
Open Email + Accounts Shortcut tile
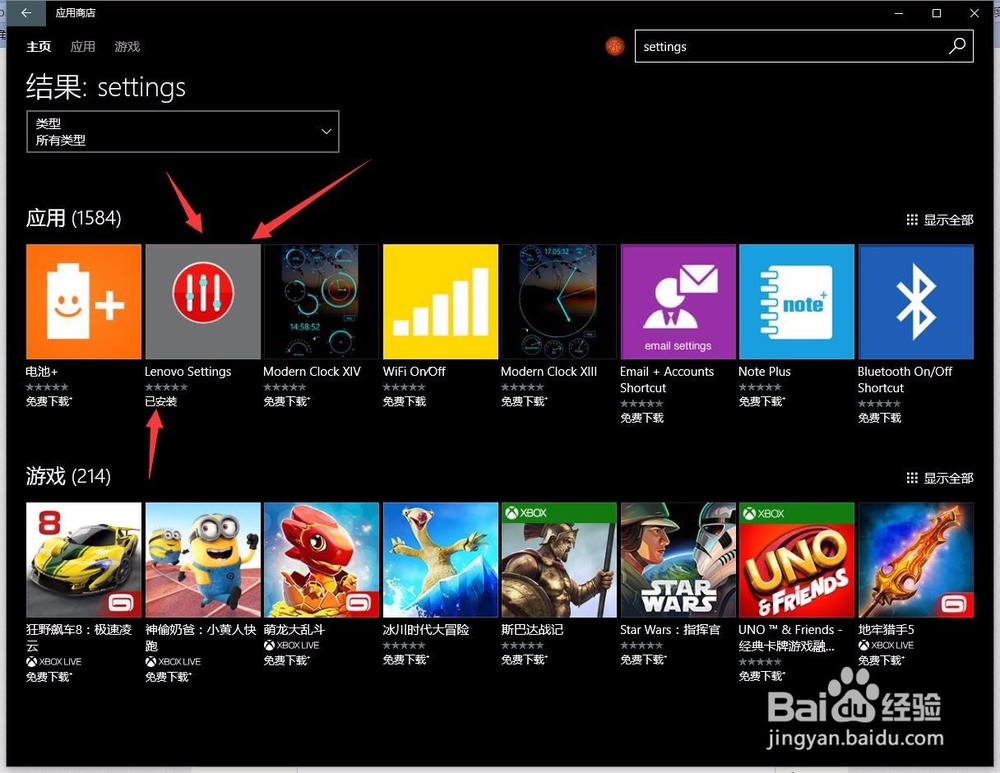coord(678,302)
